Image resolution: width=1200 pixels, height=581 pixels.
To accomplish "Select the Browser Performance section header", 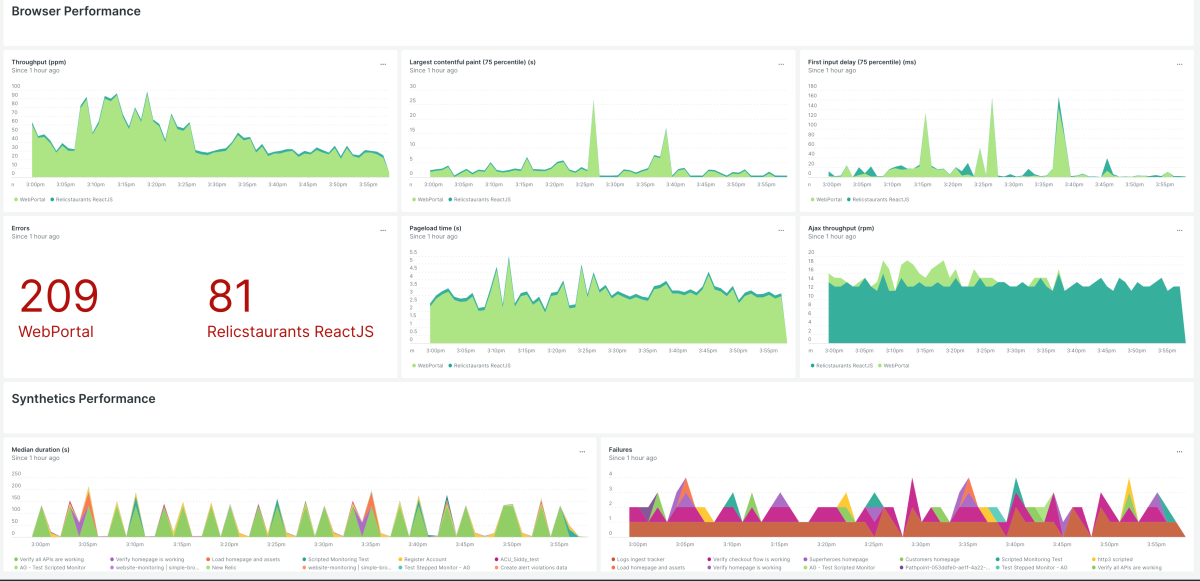I will tap(74, 12).
